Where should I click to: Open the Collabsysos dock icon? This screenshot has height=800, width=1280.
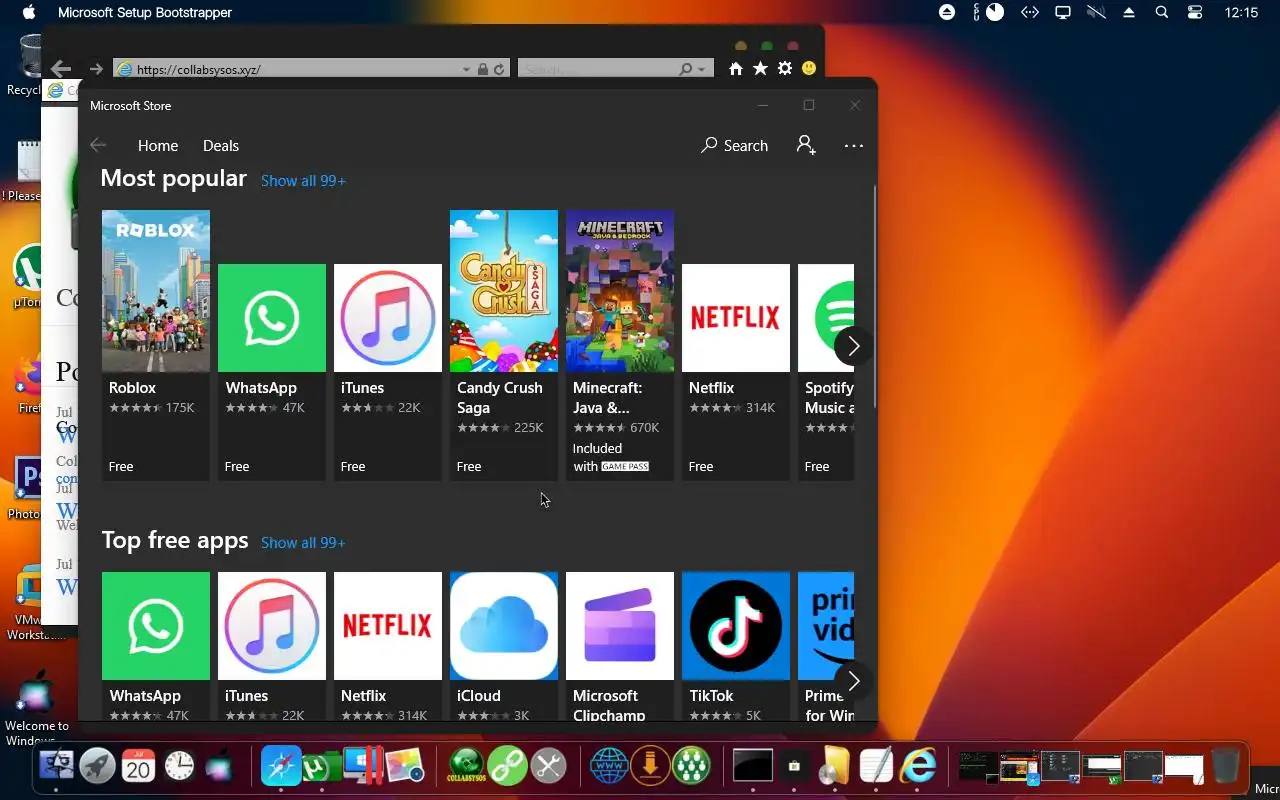point(467,766)
